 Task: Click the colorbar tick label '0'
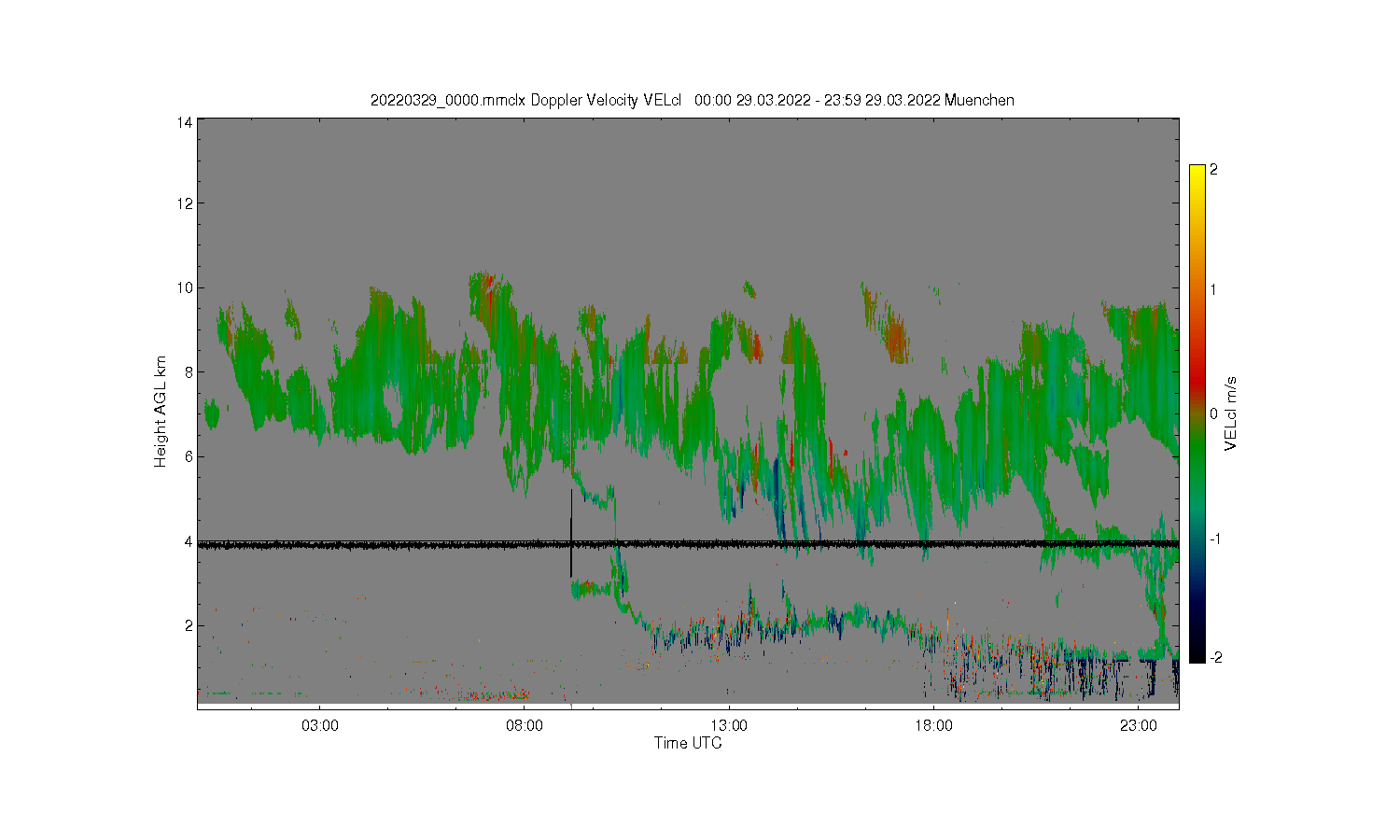point(1213,413)
